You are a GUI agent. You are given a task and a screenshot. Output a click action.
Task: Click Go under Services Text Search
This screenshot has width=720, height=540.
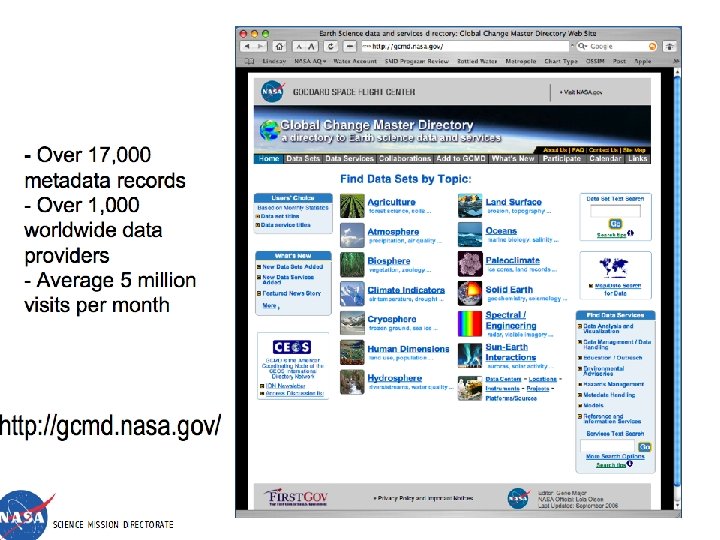(645, 447)
